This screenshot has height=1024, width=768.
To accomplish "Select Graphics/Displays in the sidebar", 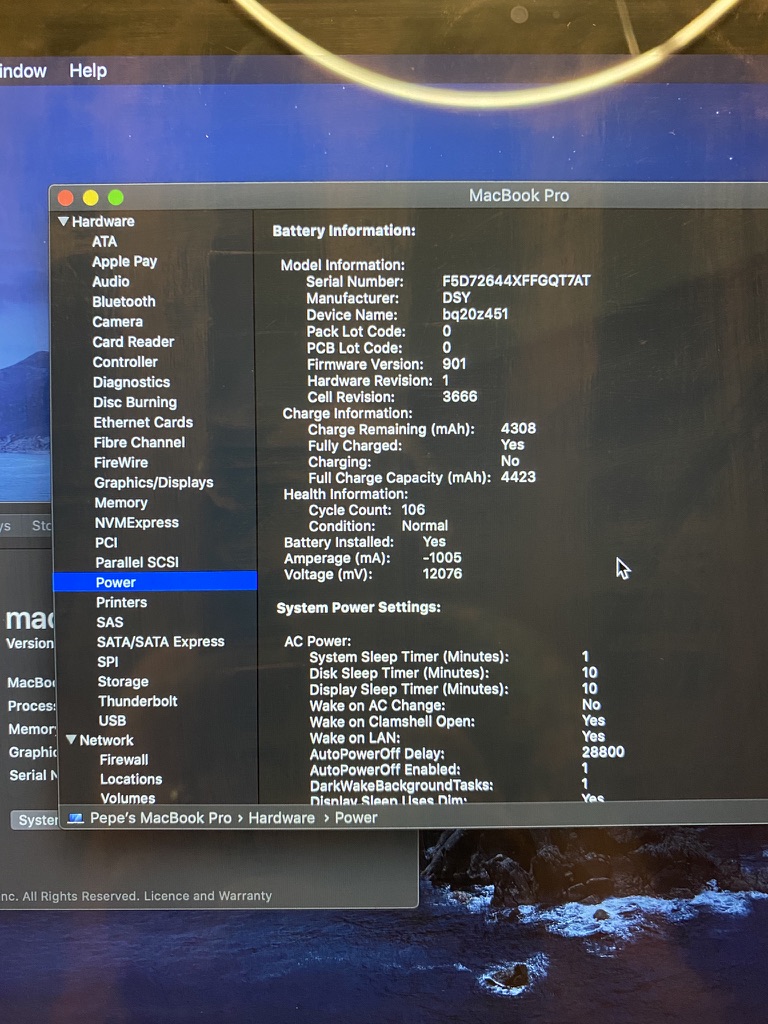I will 153,483.
